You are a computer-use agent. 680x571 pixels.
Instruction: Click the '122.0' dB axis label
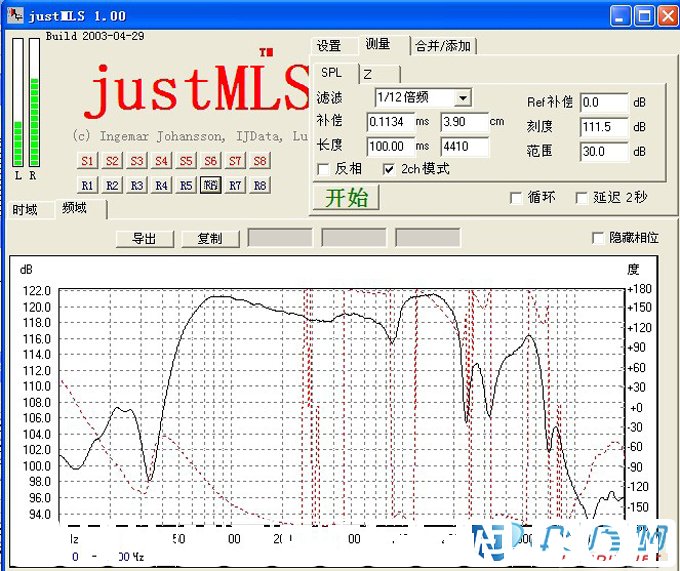(37, 290)
